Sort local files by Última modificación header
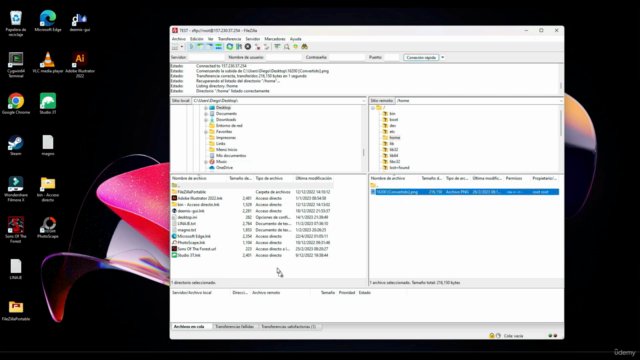Image resolution: width=640 pixels, height=360 pixels. 313,178
